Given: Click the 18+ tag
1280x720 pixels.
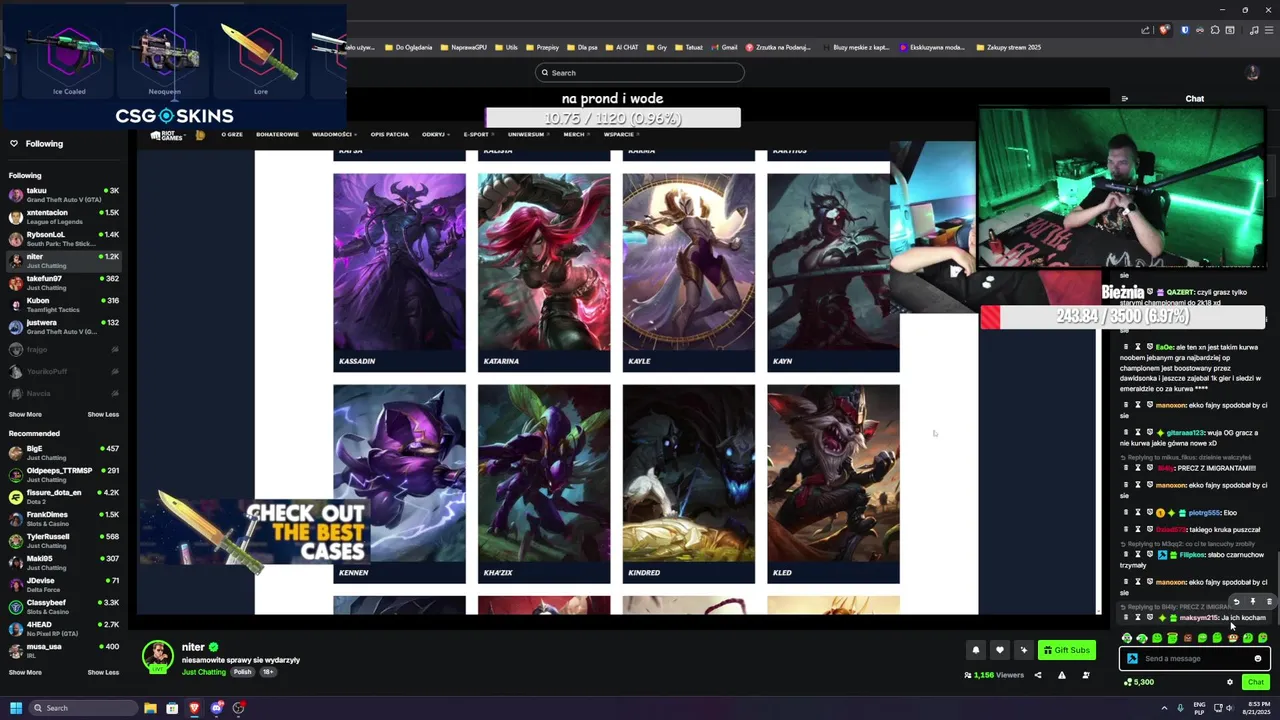Looking at the screenshot, I should coord(268,672).
